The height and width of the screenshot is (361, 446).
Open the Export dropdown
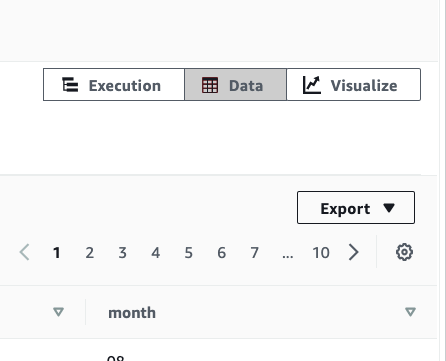click(356, 207)
